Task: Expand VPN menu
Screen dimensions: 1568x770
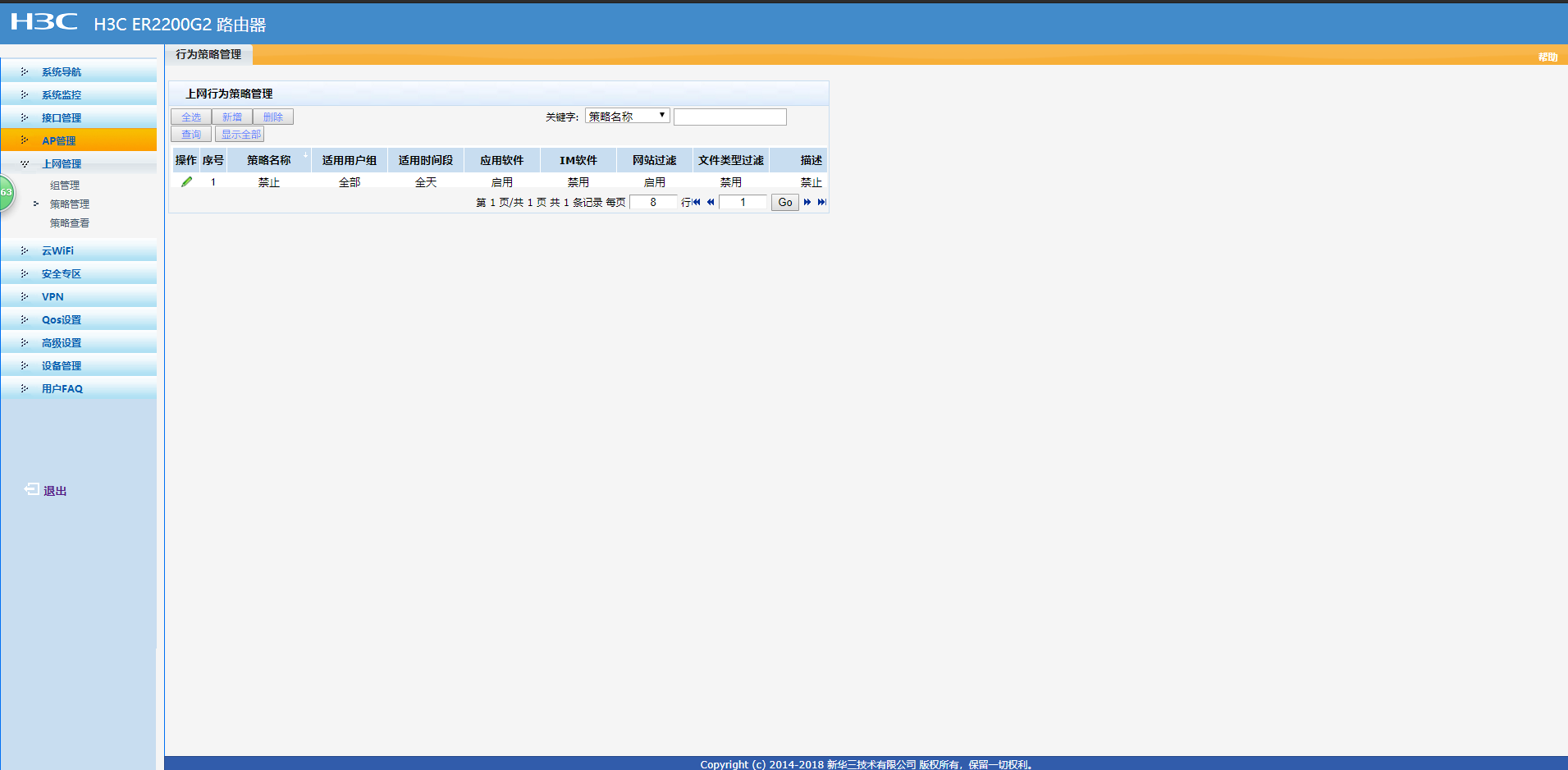Action: pyautogui.click(x=79, y=297)
